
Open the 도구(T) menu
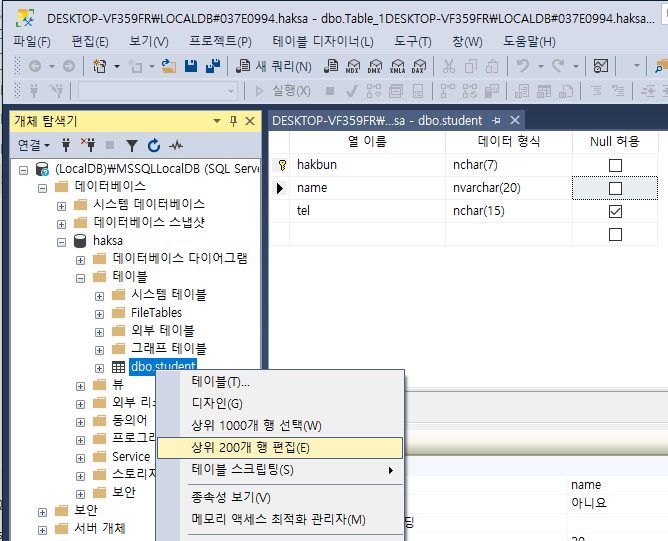click(412, 41)
